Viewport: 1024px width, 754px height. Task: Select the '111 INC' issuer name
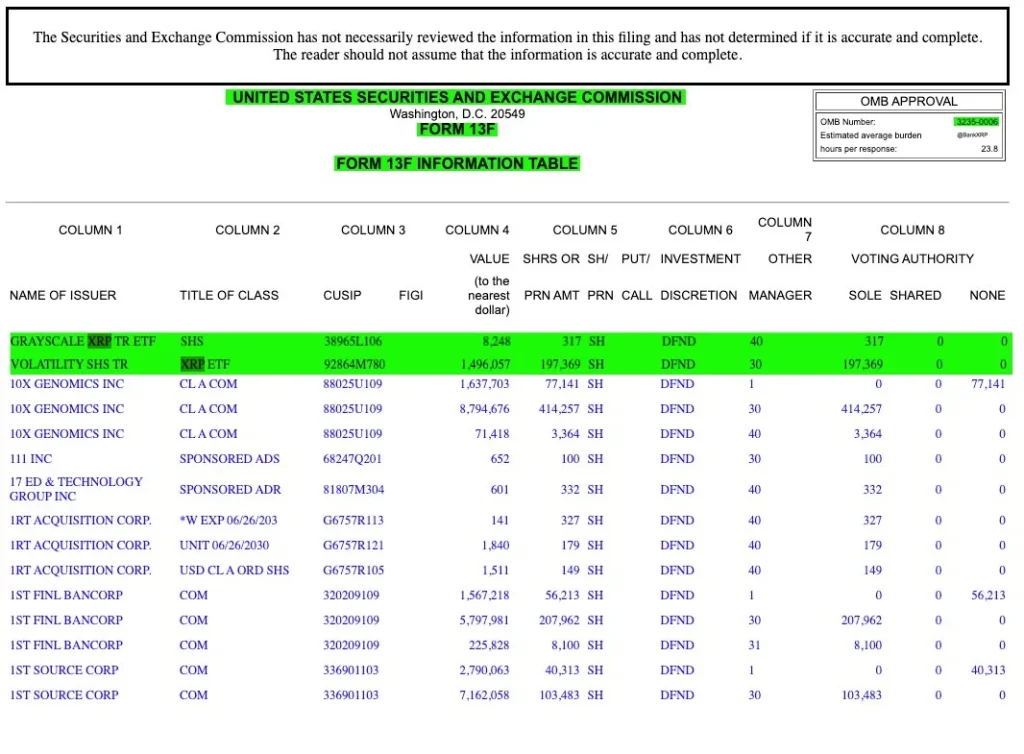click(x=31, y=459)
